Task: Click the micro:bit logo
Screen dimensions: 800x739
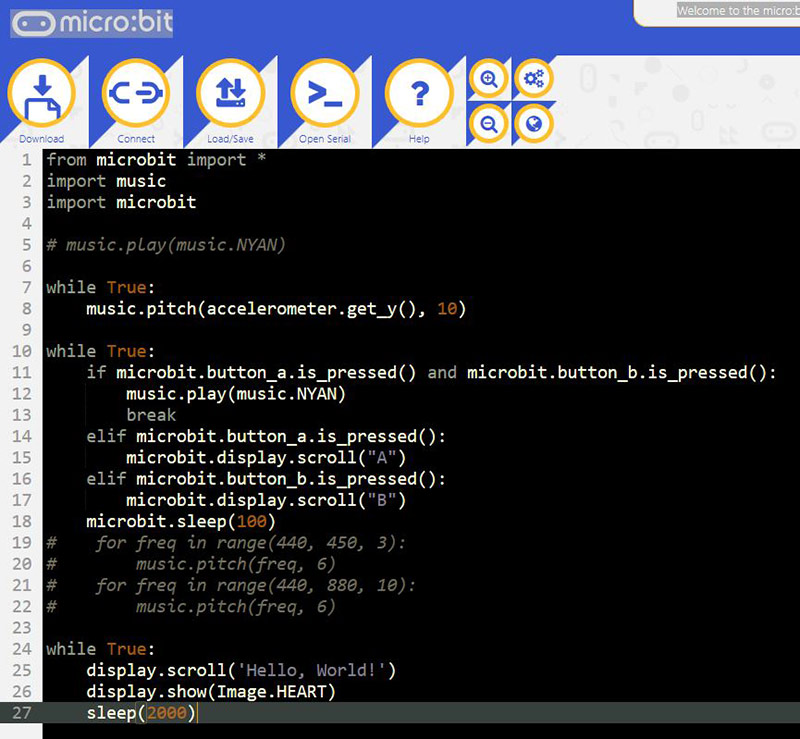Action: pos(92,22)
